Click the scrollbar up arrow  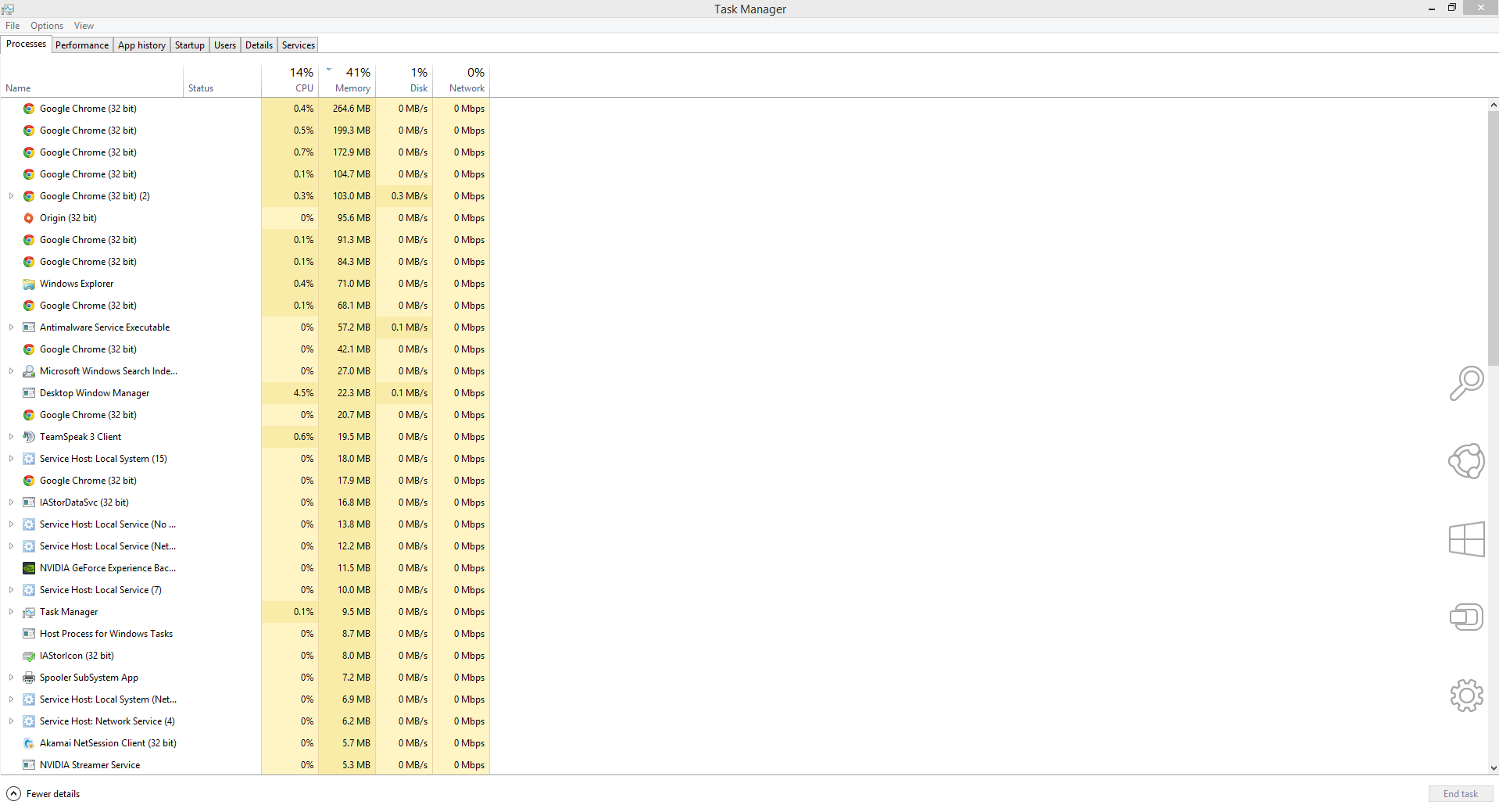1494,105
